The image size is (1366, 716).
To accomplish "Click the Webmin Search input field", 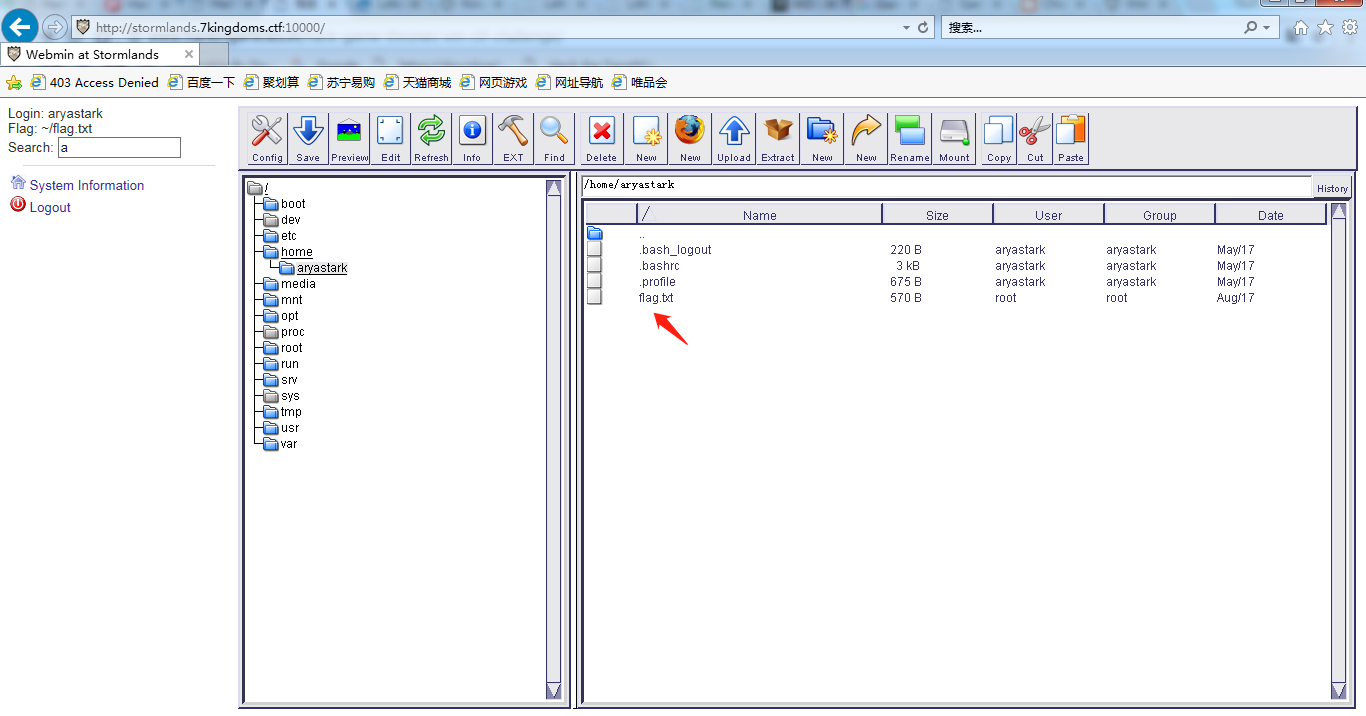I will coord(119,148).
